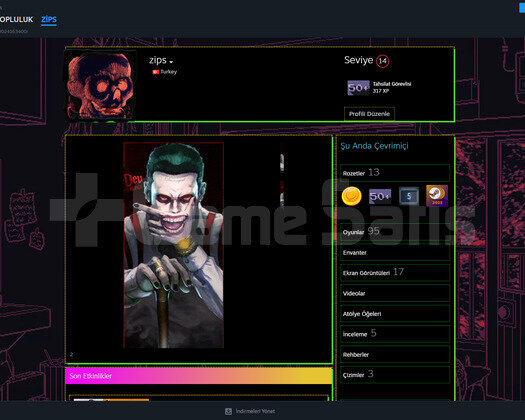Viewport: 525px width, 420px height.
Task: Click the Profili Düzenle button
Action: [369, 114]
